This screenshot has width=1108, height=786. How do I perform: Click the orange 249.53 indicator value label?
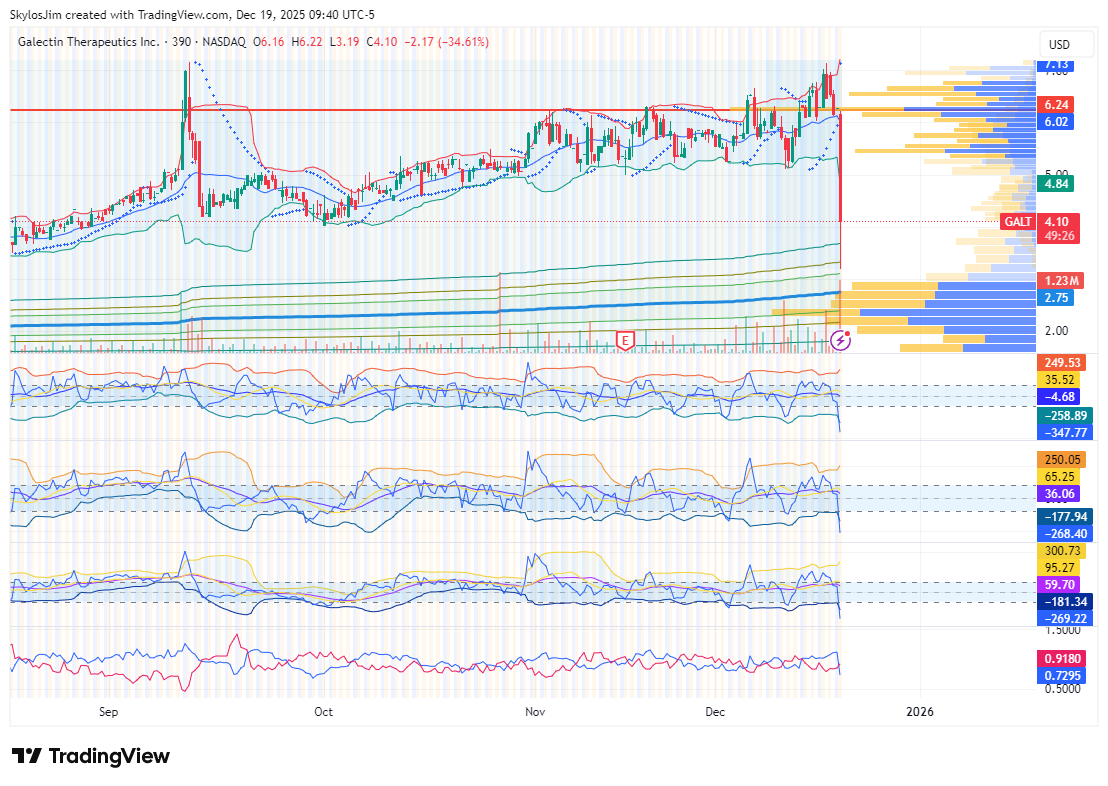click(x=1062, y=362)
